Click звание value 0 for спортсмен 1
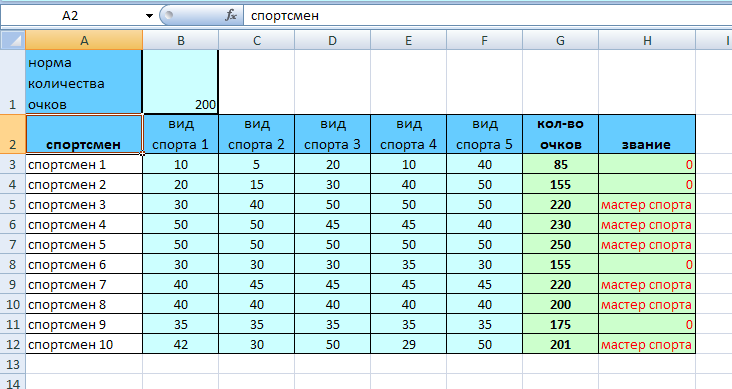The height and width of the screenshot is (389, 732). click(x=647, y=164)
